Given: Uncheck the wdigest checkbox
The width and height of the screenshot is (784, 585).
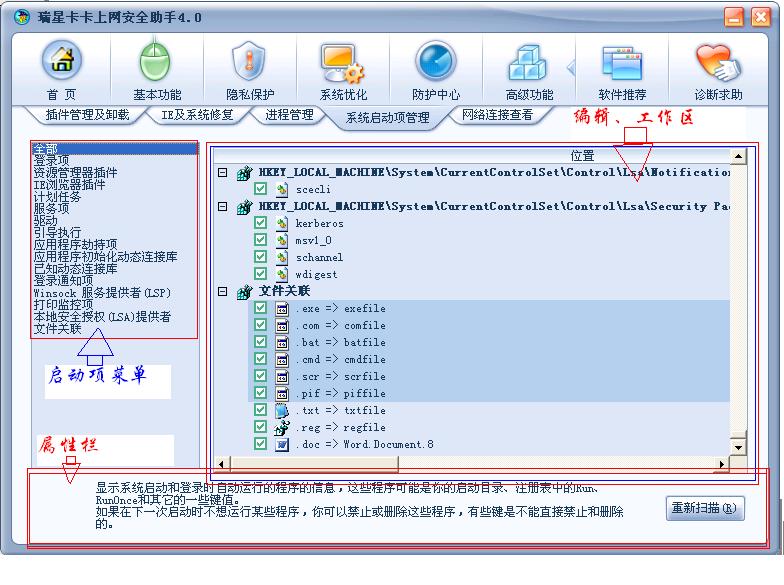Looking at the screenshot, I should pos(260,274).
